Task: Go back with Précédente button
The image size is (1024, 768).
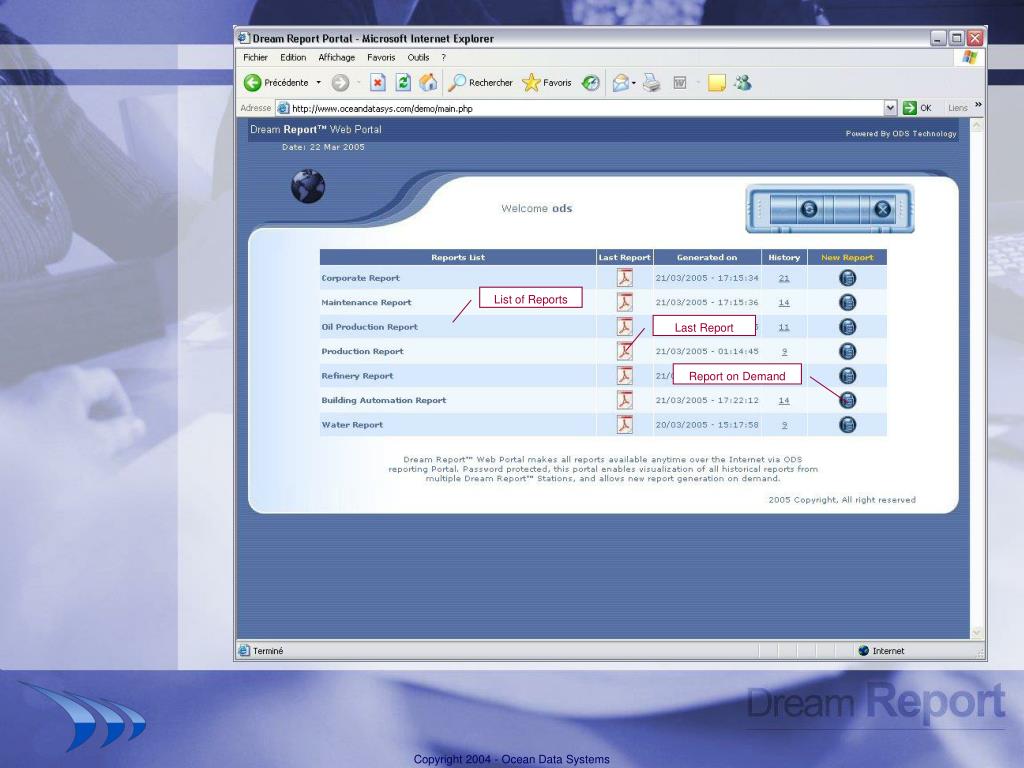Action: point(276,83)
